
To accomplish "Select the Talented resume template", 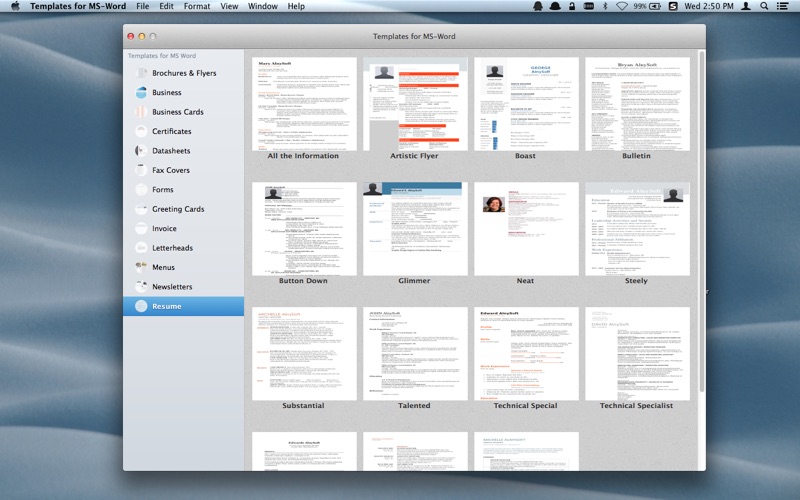I will click(415, 354).
